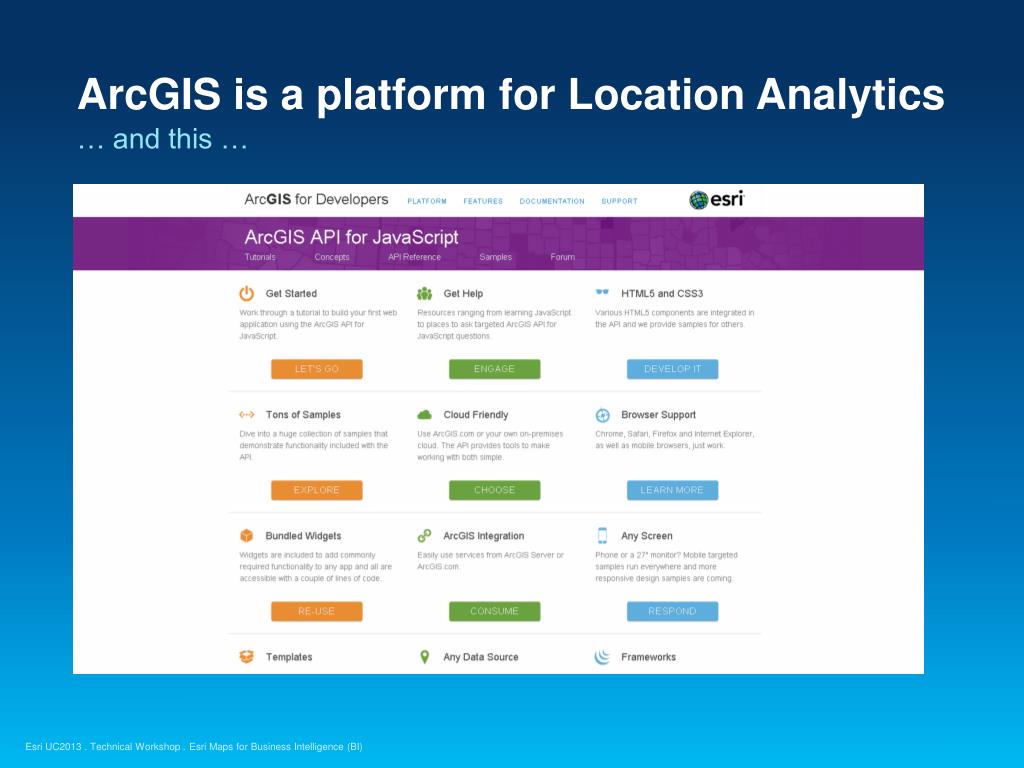Click the Any Data Source heading text
Screen dimensions: 1024x768
(x=481, y=657)
